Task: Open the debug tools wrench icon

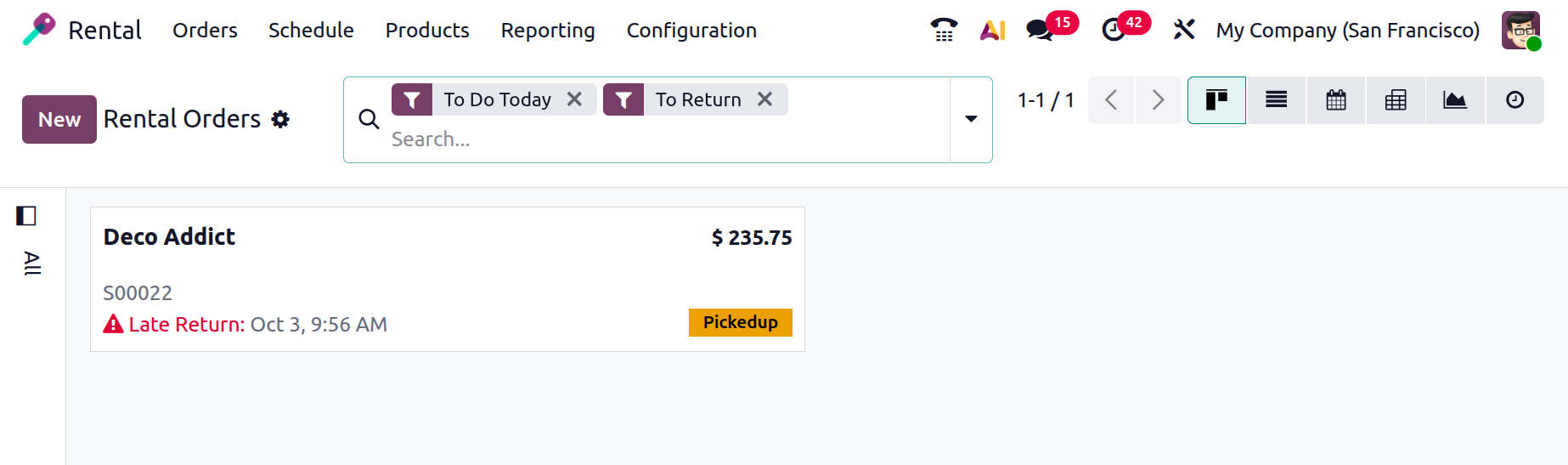Action: click(x=1183, y=30)
